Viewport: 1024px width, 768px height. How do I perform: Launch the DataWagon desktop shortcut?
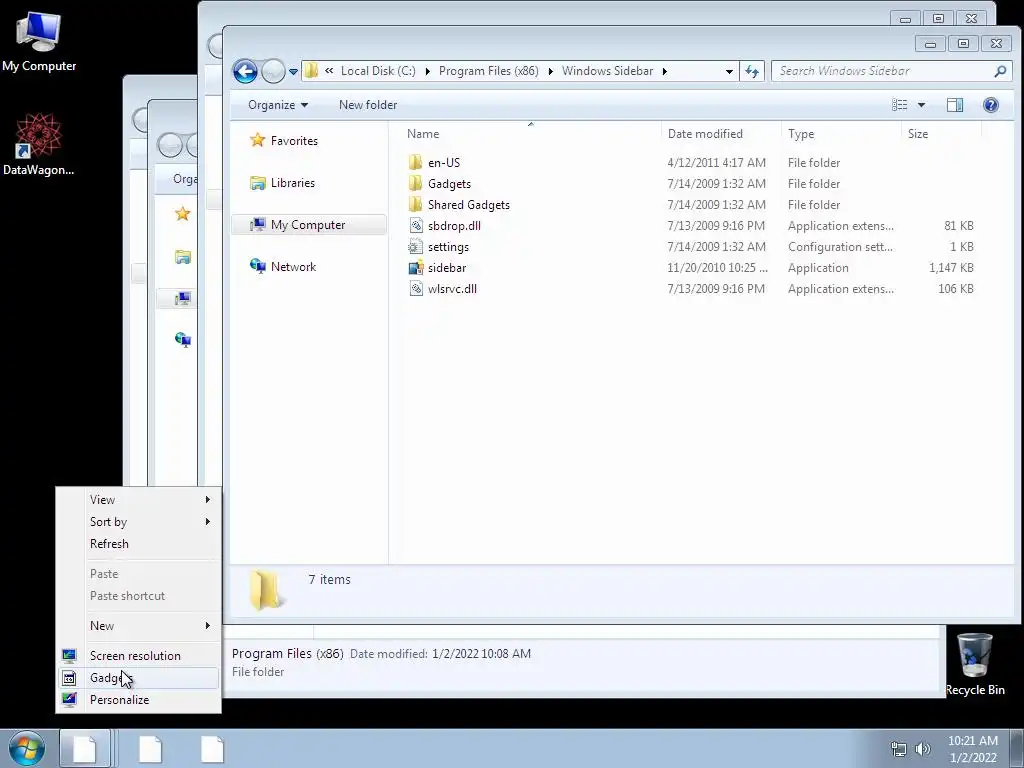tap(39, 144)
